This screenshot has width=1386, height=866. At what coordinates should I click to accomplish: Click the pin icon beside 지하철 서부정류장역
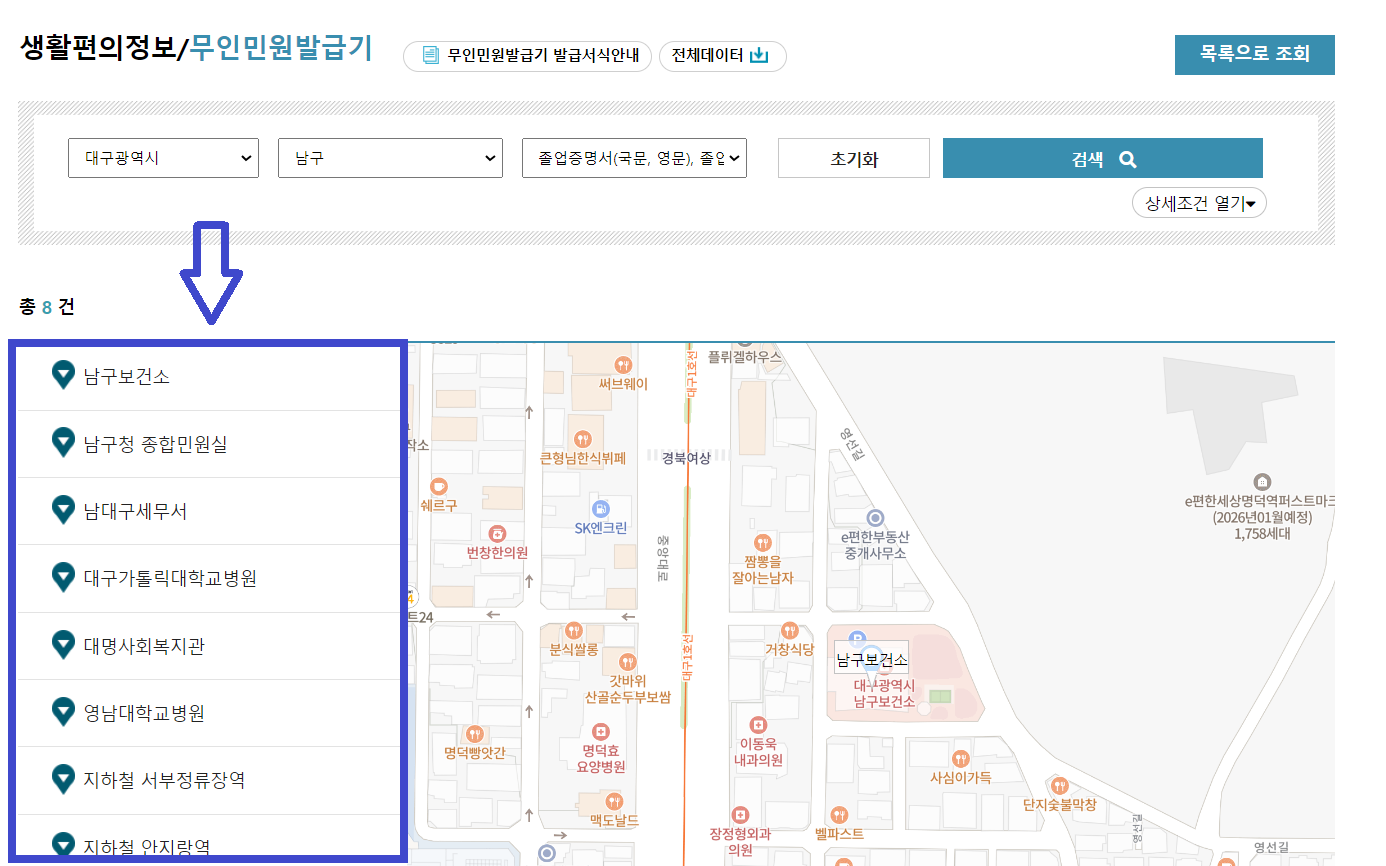pos(63,779)
